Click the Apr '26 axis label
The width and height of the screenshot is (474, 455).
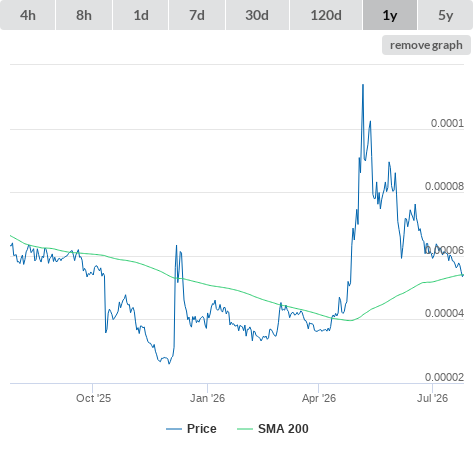pyautogui.click(x=319, y=398)
